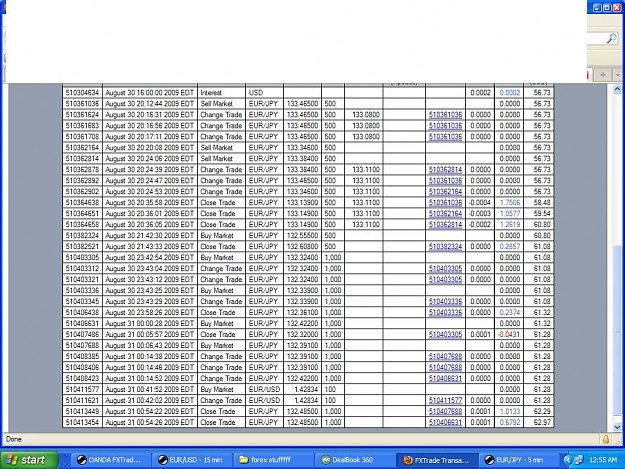Open link 510407688 in Close Trade row 510413449
The width and height of the screenshot is (625, 469).
(445, 412)
